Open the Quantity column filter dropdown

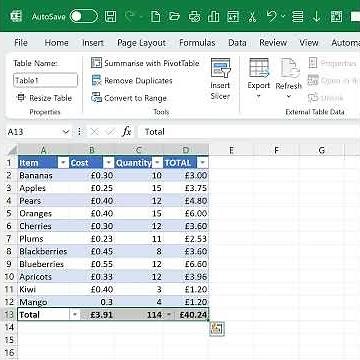(157, 163)
